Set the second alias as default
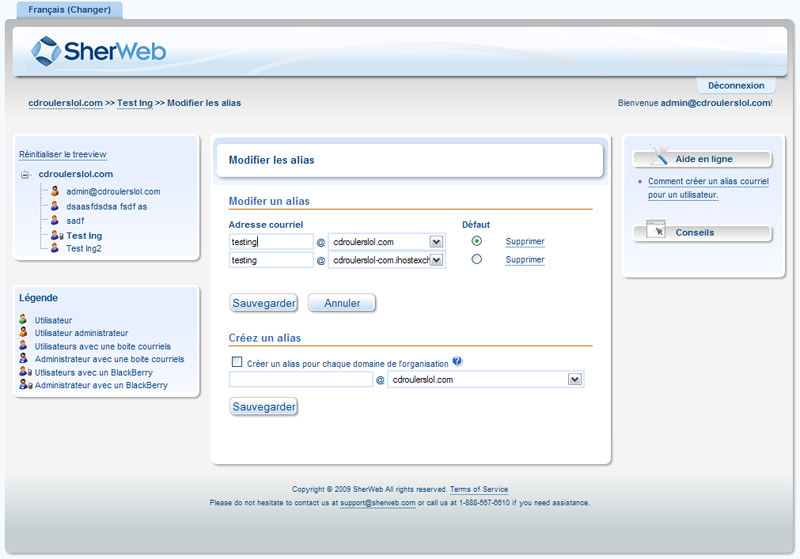 (476, 260)
